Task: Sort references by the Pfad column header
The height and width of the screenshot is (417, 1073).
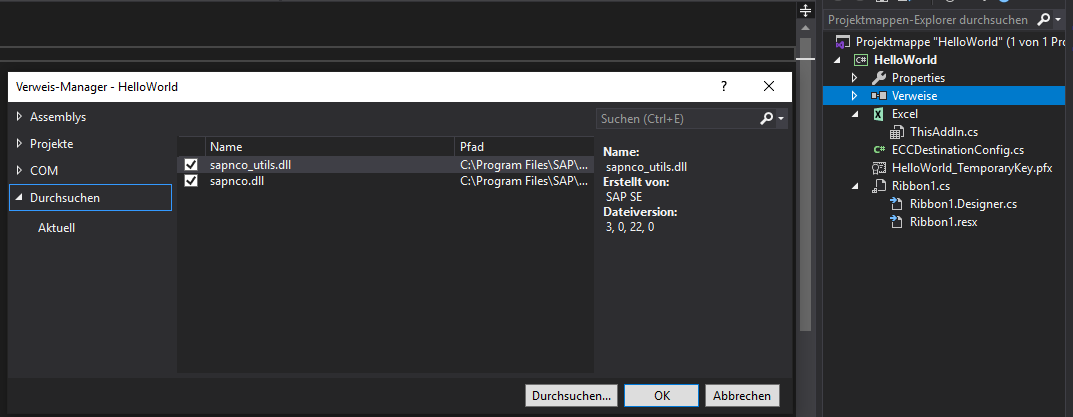Action: point(523,147)
